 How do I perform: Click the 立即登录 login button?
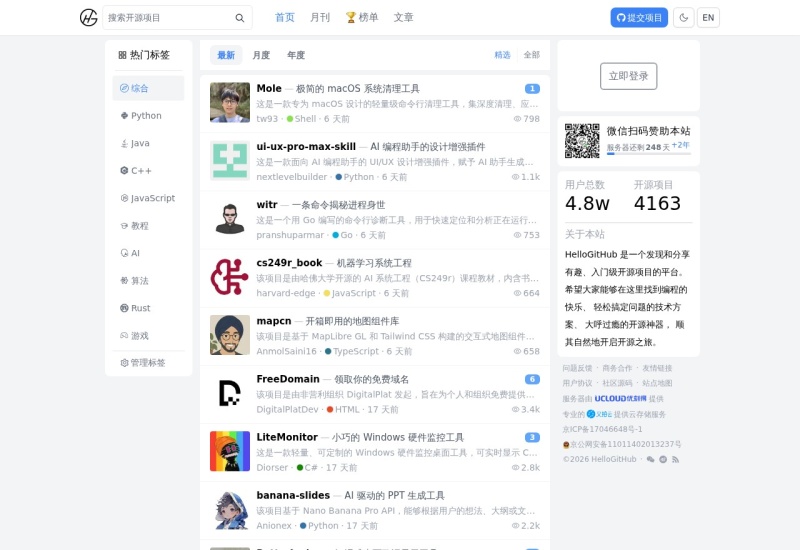[629, 76]
